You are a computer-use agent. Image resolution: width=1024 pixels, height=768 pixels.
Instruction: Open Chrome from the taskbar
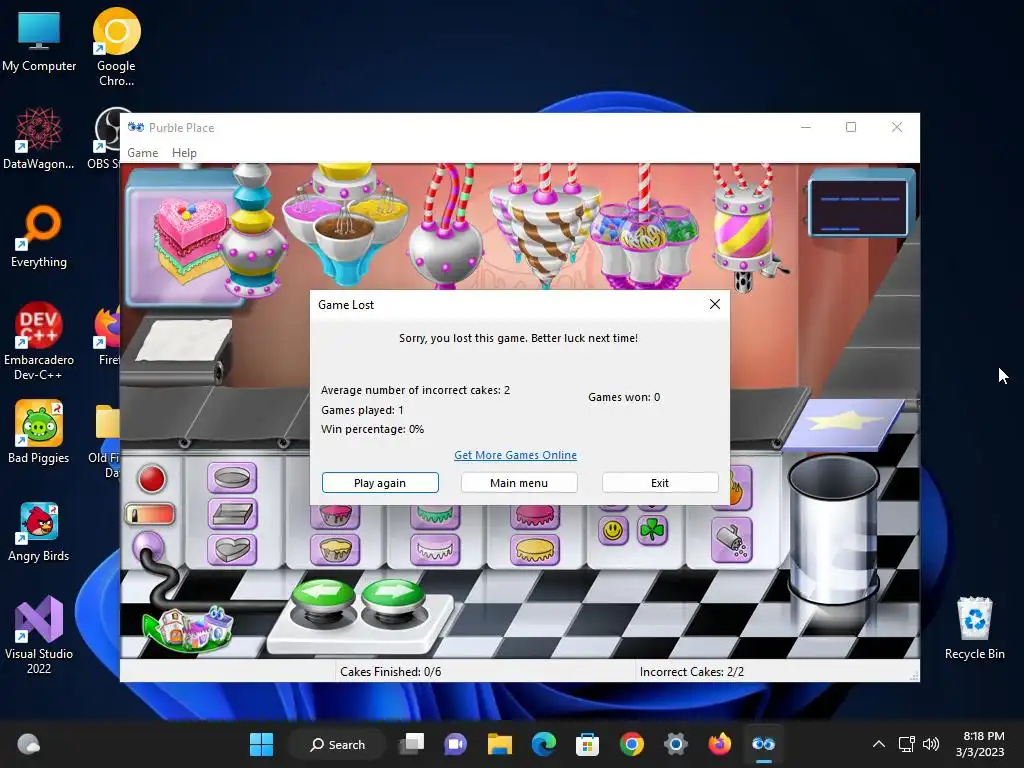click(632, 744)
